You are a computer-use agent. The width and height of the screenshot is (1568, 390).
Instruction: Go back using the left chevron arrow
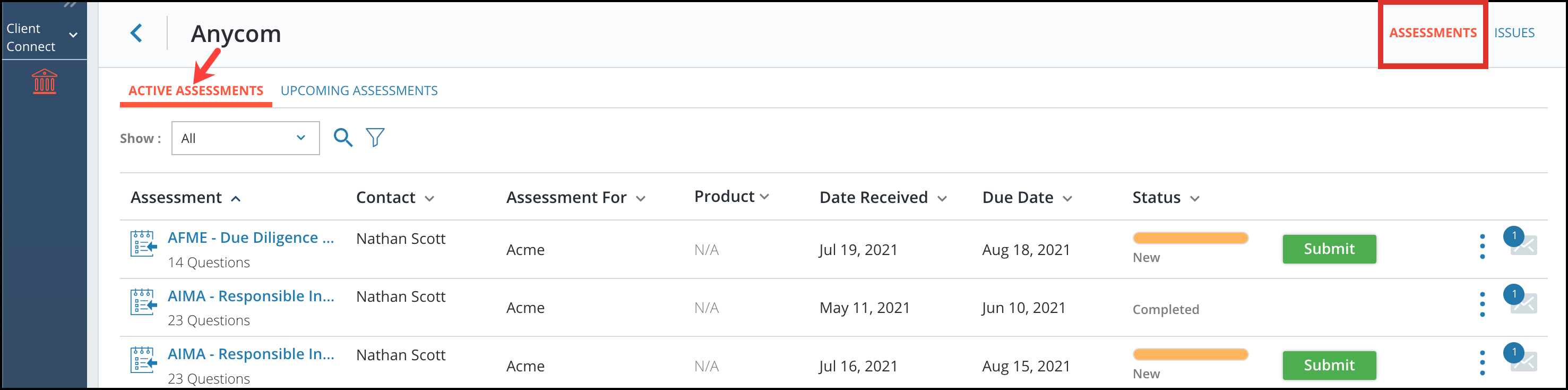136,33
